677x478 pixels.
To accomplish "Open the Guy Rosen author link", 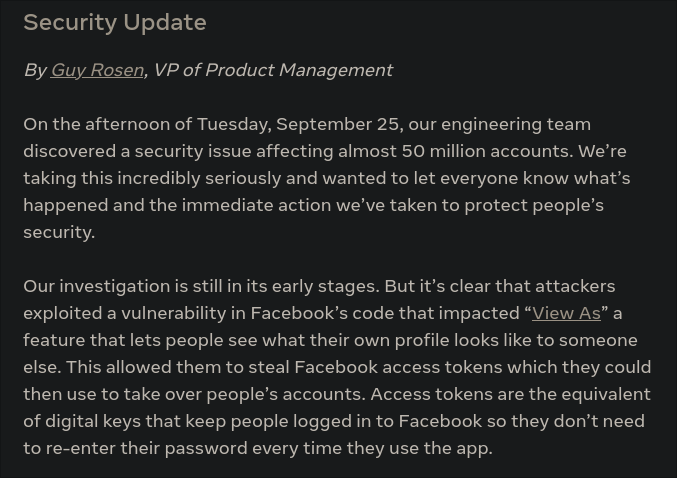I will click(x=97, y=70).
